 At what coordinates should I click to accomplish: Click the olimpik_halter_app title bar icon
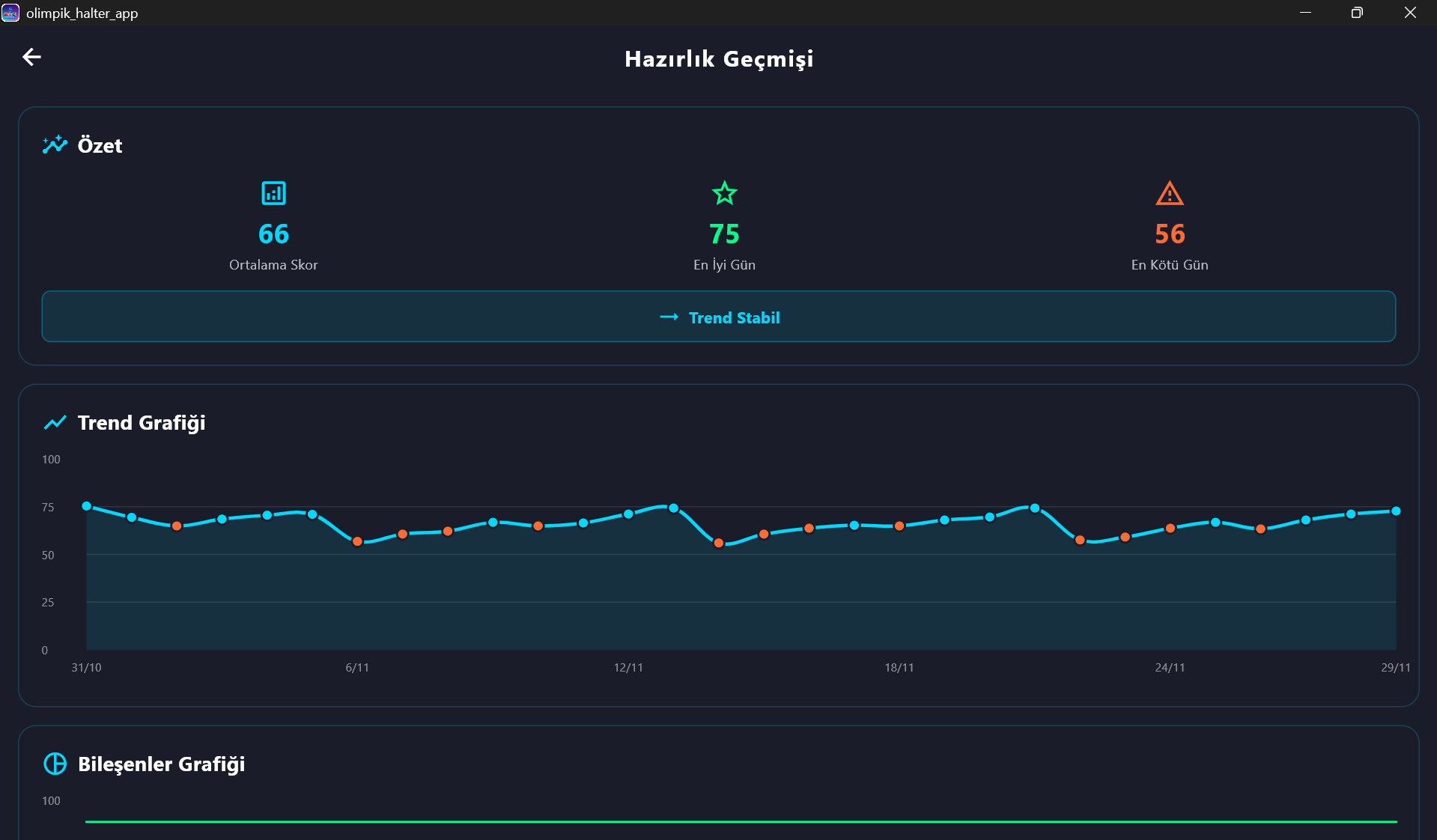(x=10, y=13)
